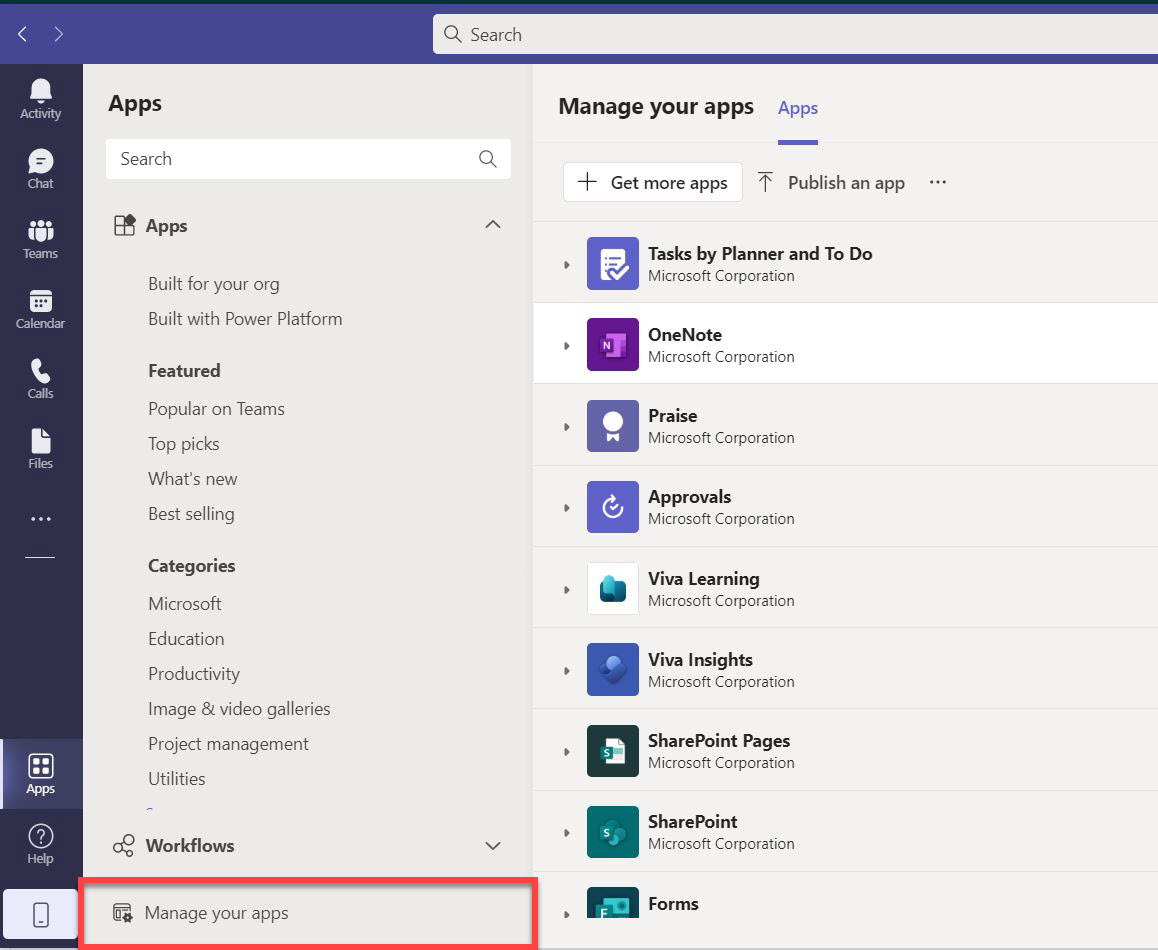1158x950 pixels.
Task: Select the Apps tab in Manage your apps
Action: tap(798, 109)
